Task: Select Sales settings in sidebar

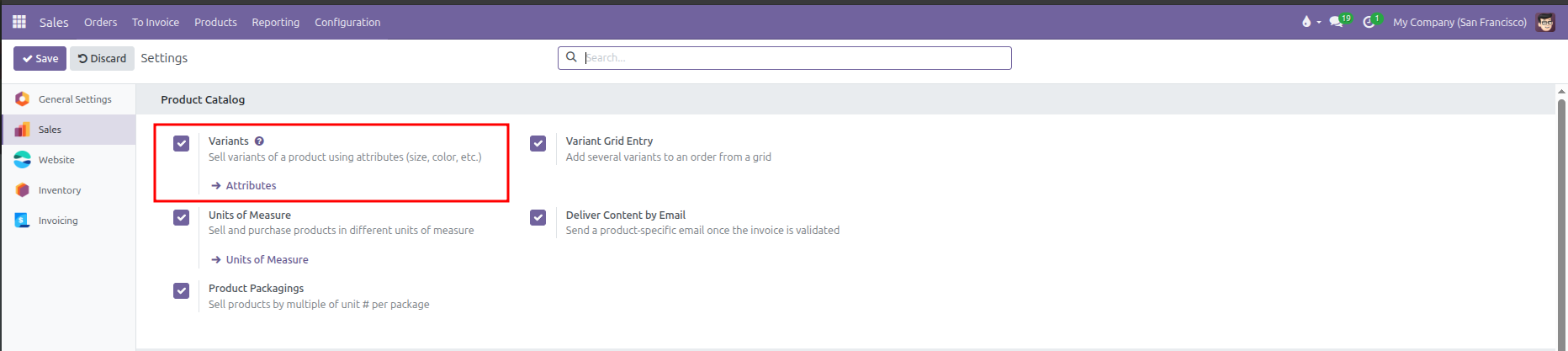Action: click(x=68, y=130)
